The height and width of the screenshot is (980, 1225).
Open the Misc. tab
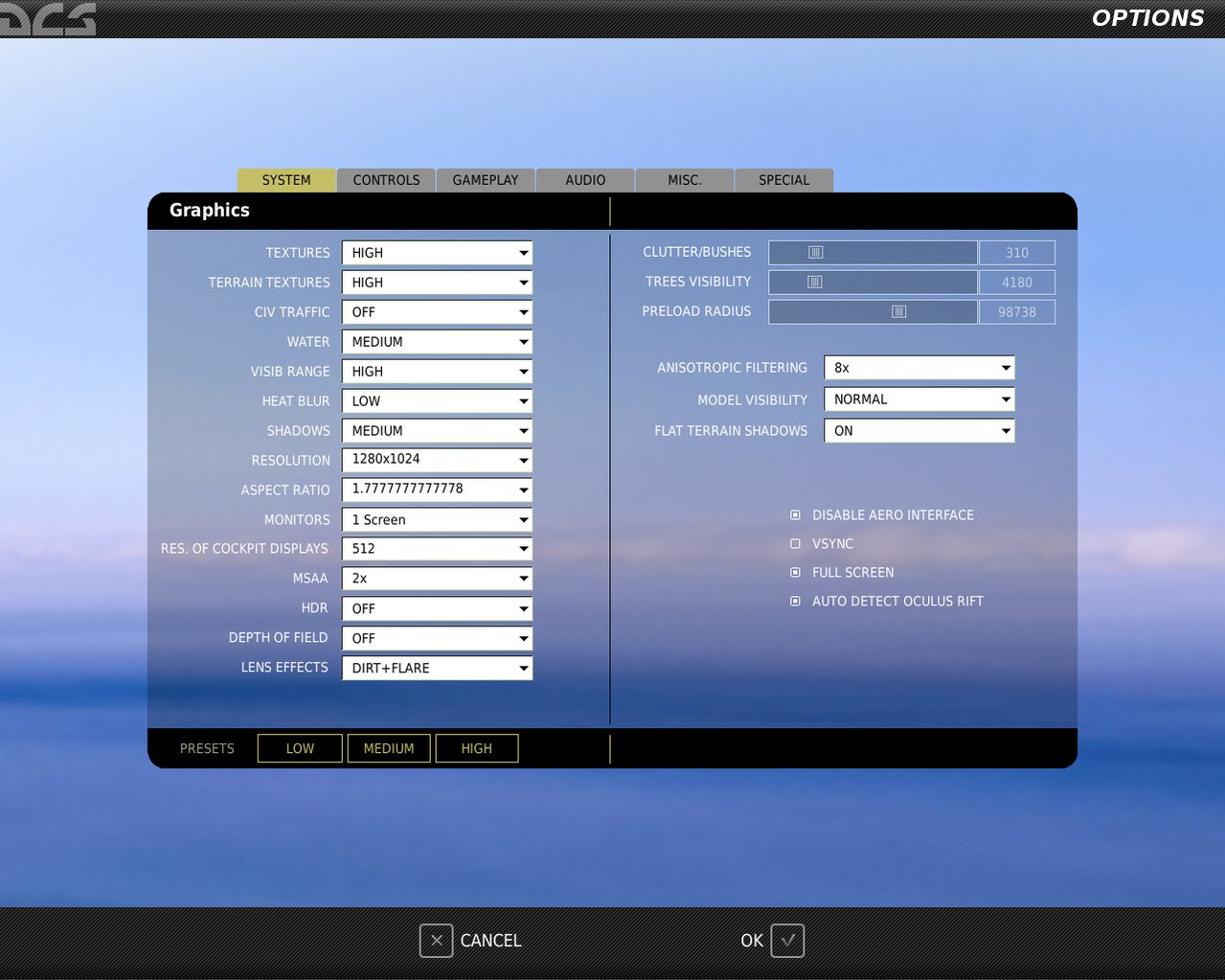coord(685,180)
